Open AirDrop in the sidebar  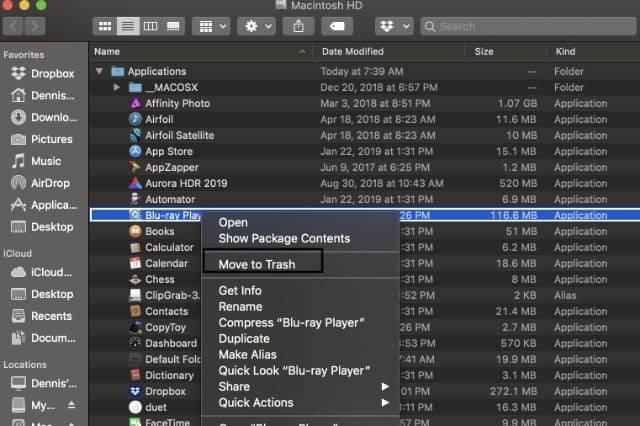click(x=51, y=183)
